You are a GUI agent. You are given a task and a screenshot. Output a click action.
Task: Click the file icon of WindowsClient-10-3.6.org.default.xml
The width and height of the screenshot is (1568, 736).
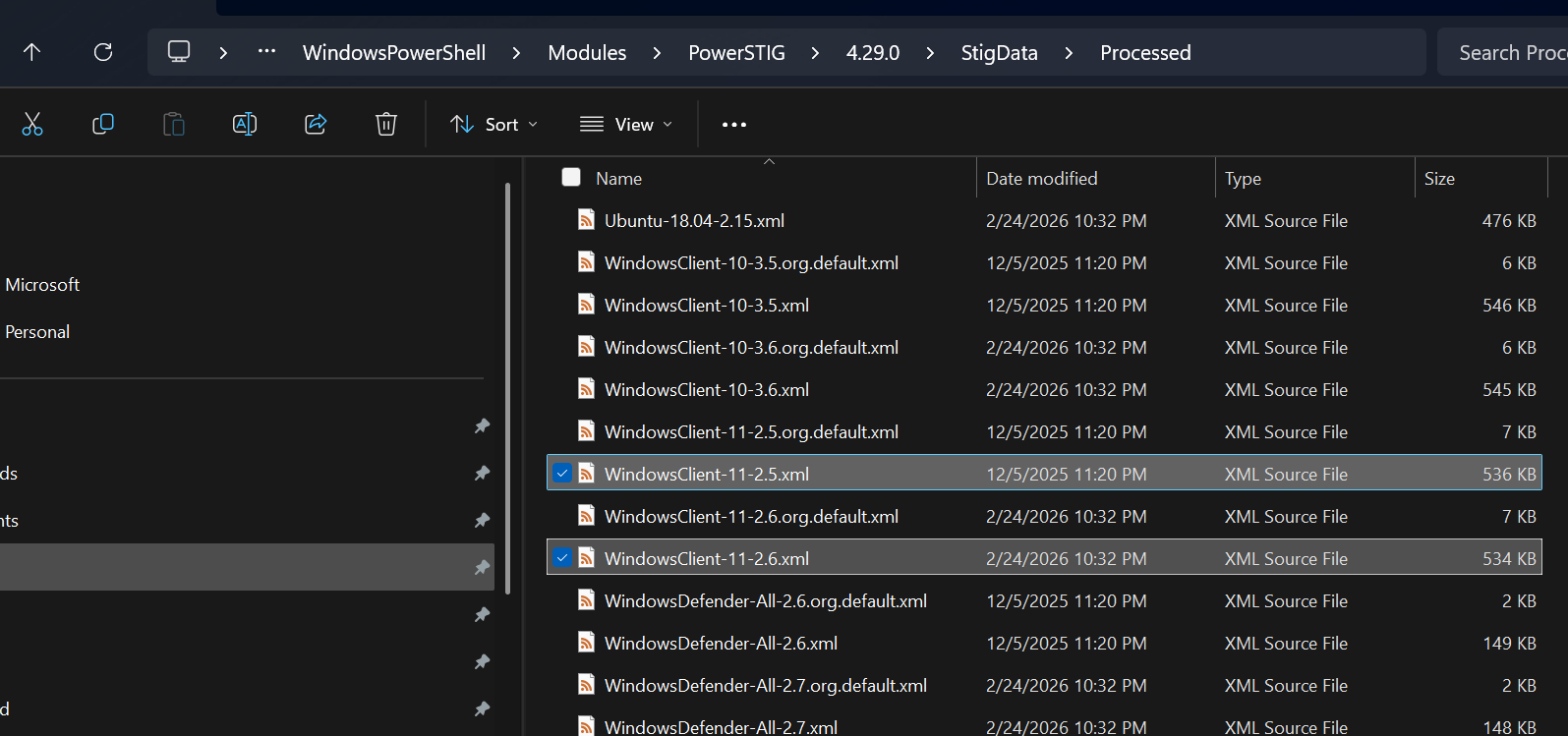click(586, 346)
